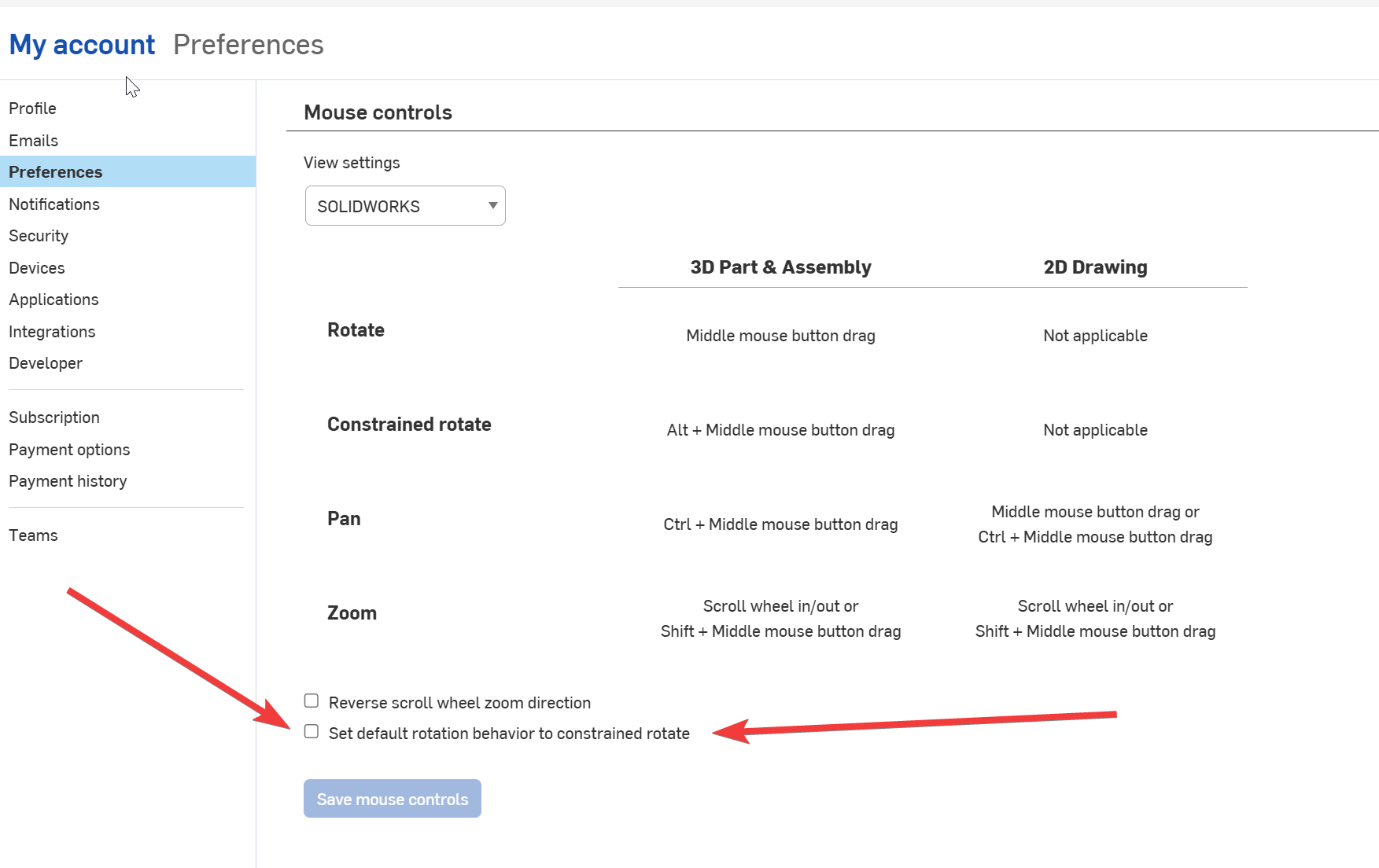Open the Teams page
This screenshot has height=868, width=1379.
[x=33, y=535]
